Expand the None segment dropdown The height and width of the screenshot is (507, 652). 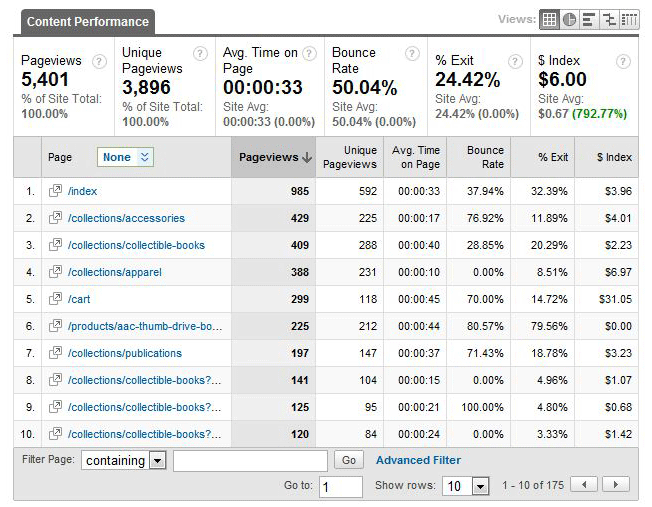coord(125,157)
